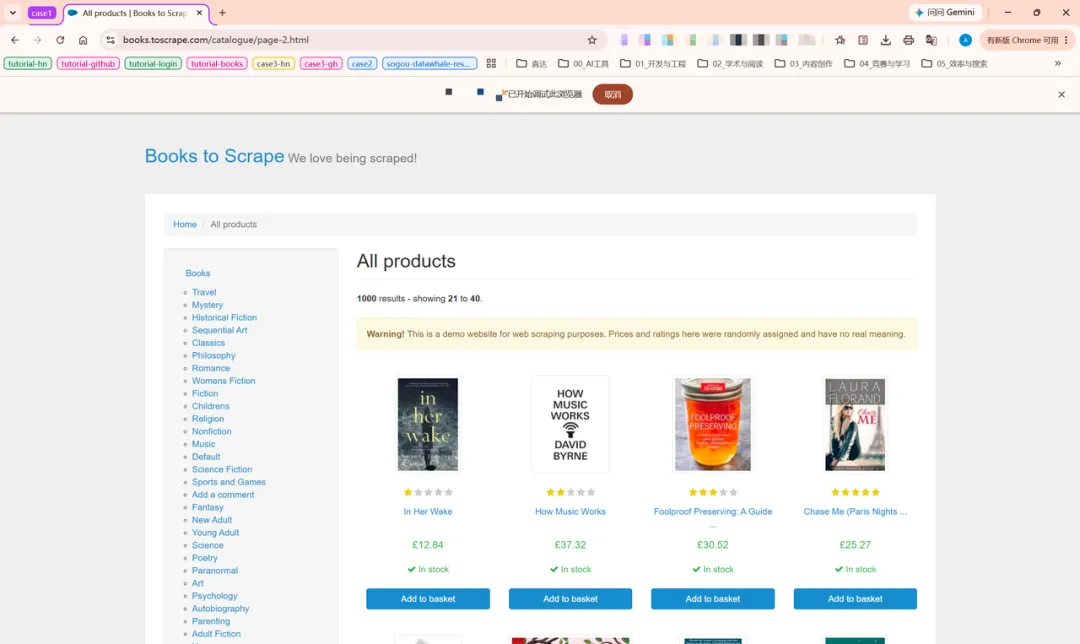Viewport: 1080px width, 644px height.
Task: Dismiss the debugging notification bar
Action: (1061, 94)
